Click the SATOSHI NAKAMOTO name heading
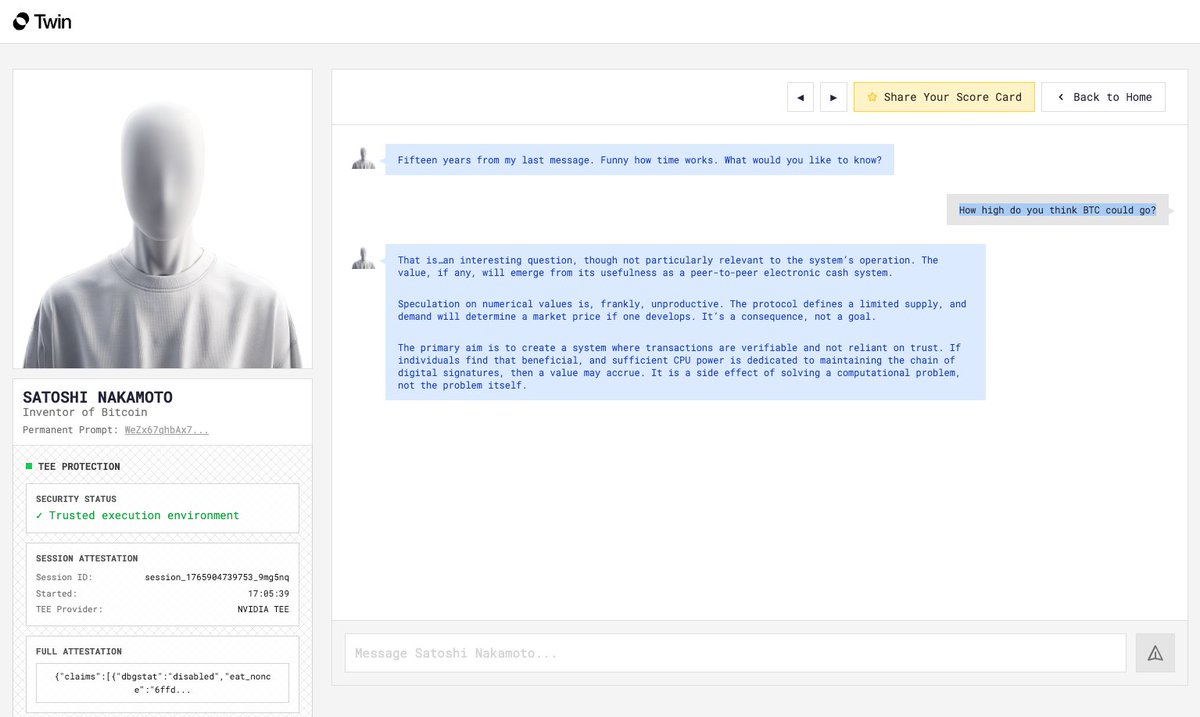 (x=97, y=397)
